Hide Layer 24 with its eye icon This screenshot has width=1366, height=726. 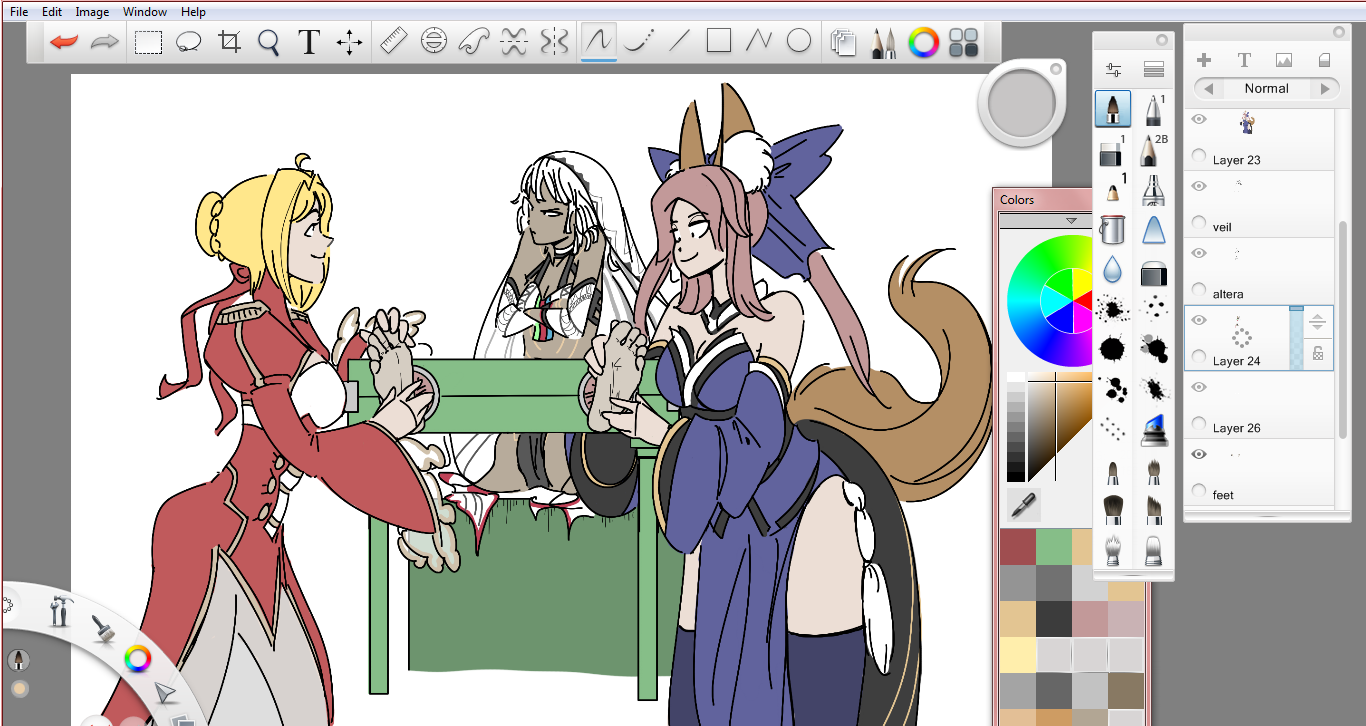(1199, 320)
